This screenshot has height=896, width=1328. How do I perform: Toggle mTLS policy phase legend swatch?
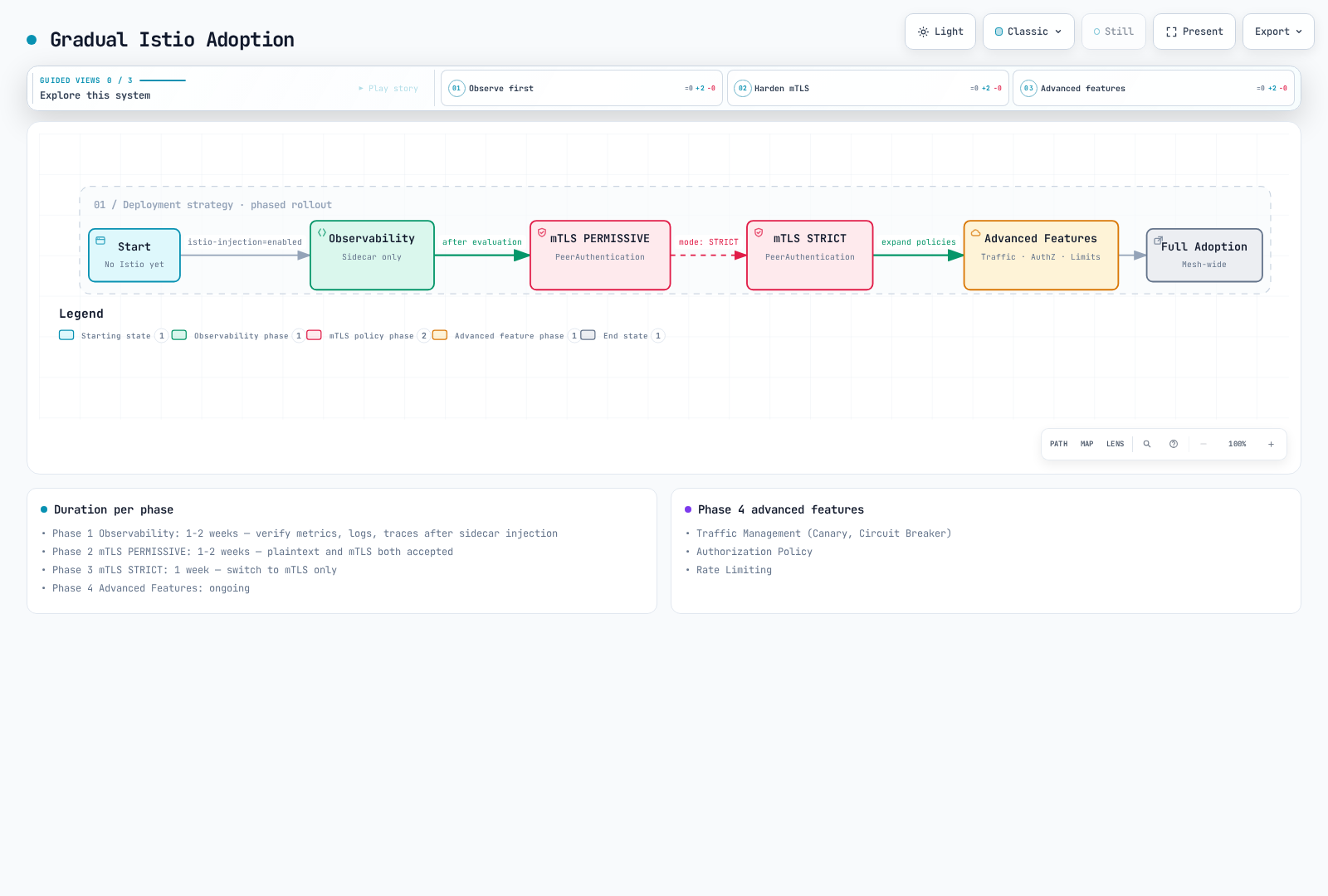(x=314, y=335)
